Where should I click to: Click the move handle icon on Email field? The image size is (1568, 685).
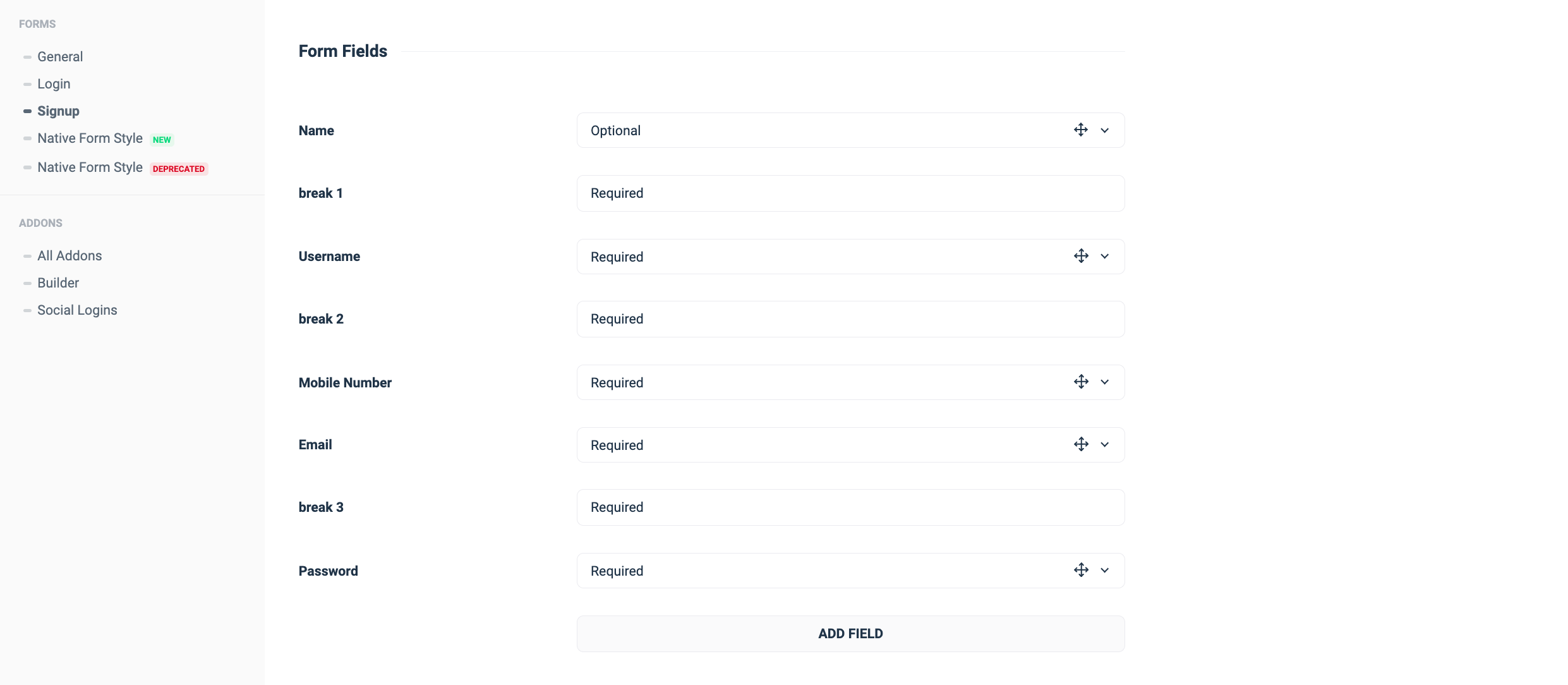(1081, 444)
